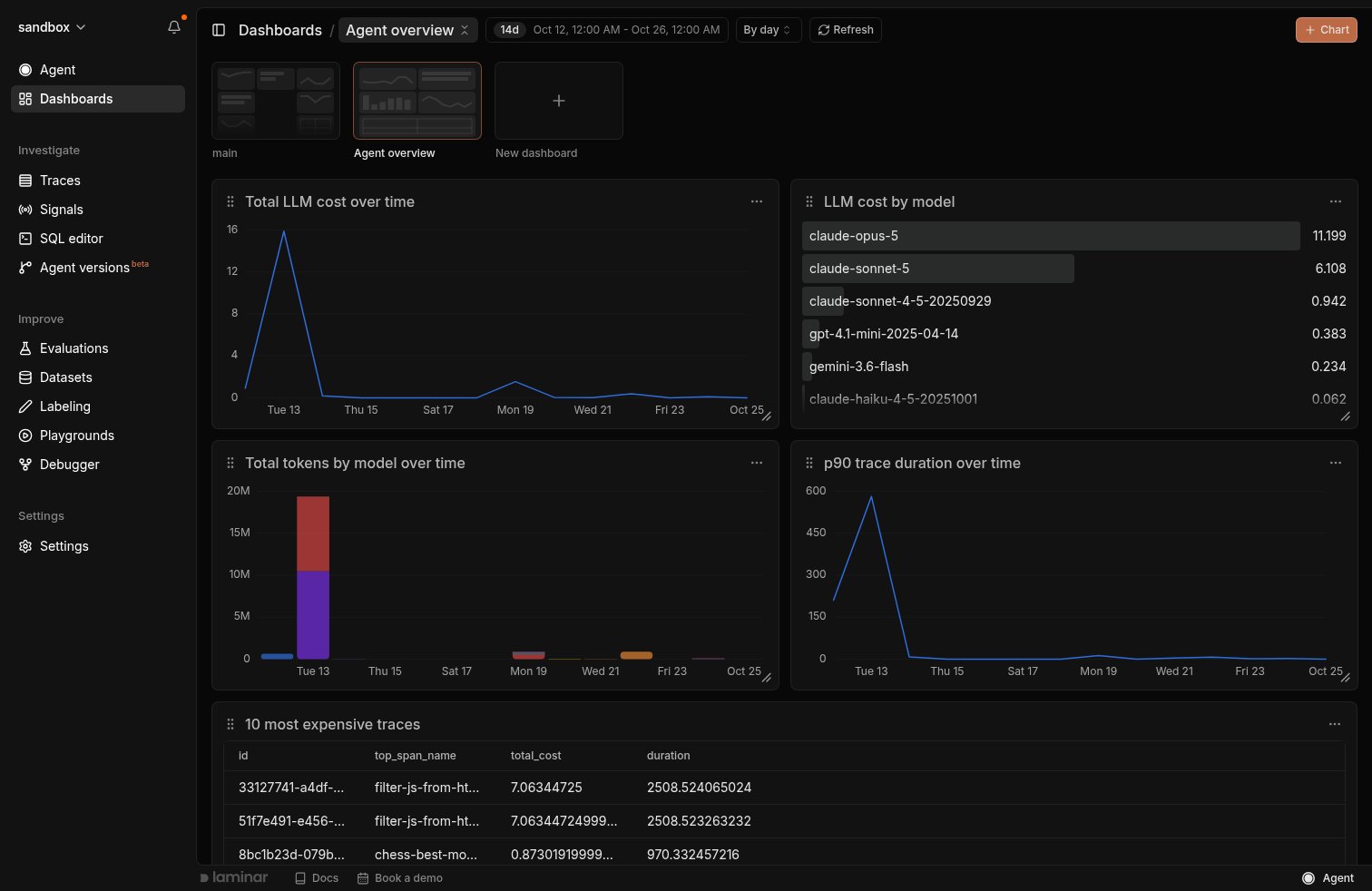Open SQL editor
This screenshot has height=891, width=1372.
pos(98,239)
